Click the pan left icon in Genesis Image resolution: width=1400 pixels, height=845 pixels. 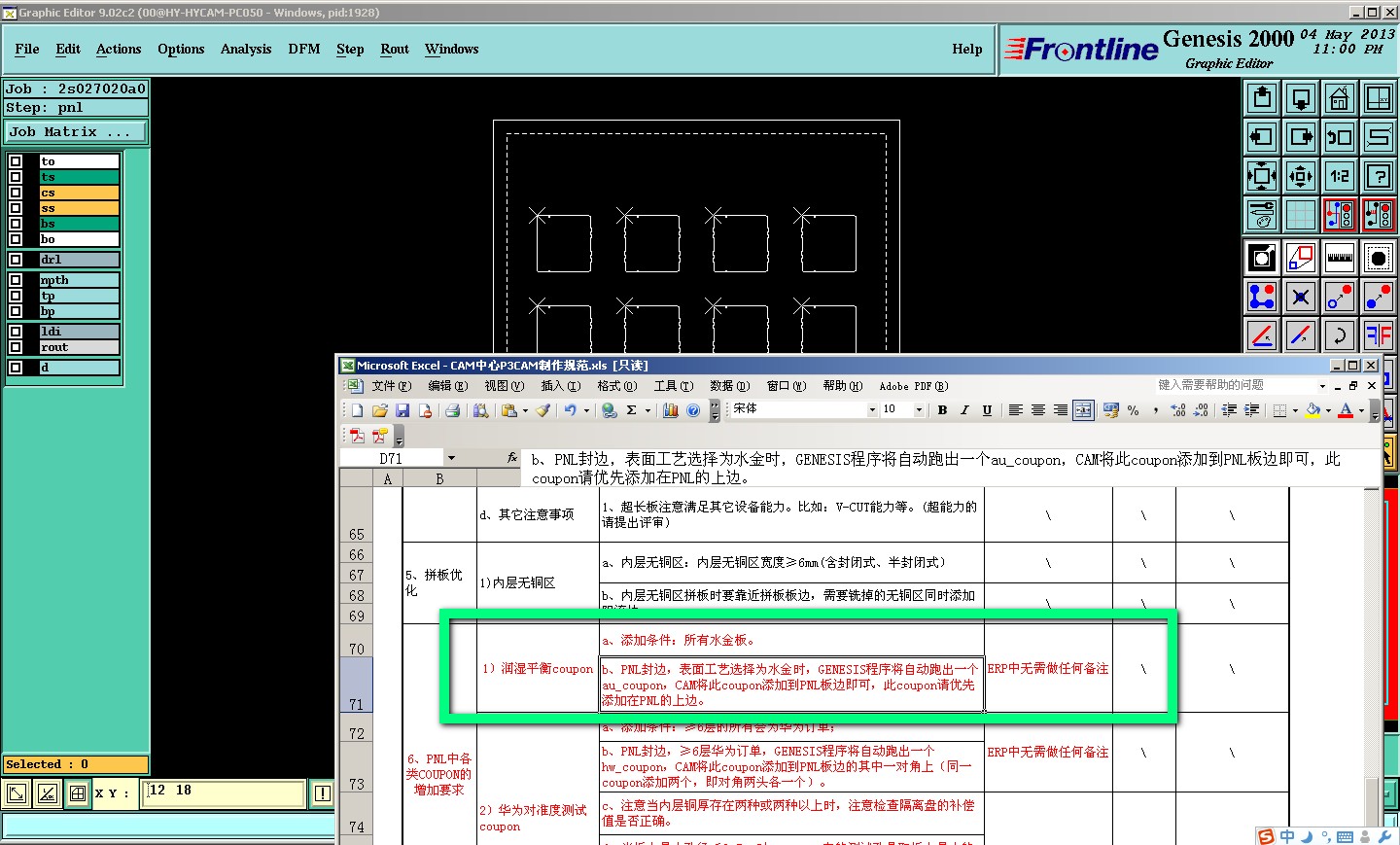(1262, 137)
